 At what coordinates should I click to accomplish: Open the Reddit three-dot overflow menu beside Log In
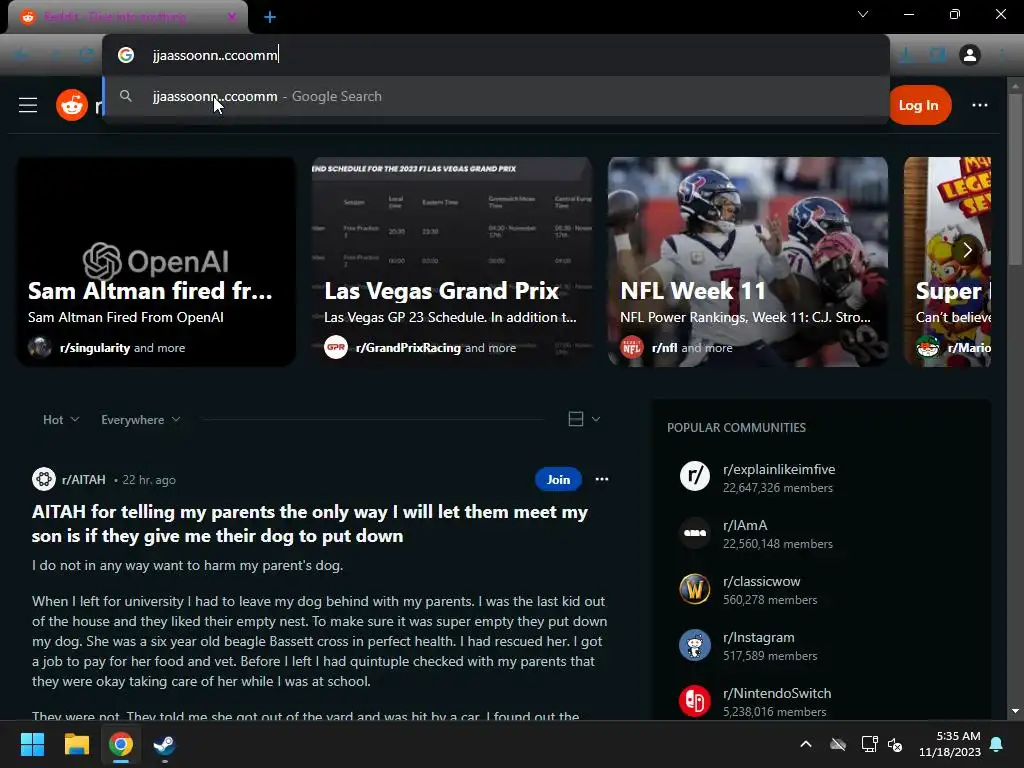(x=980, y=105)
